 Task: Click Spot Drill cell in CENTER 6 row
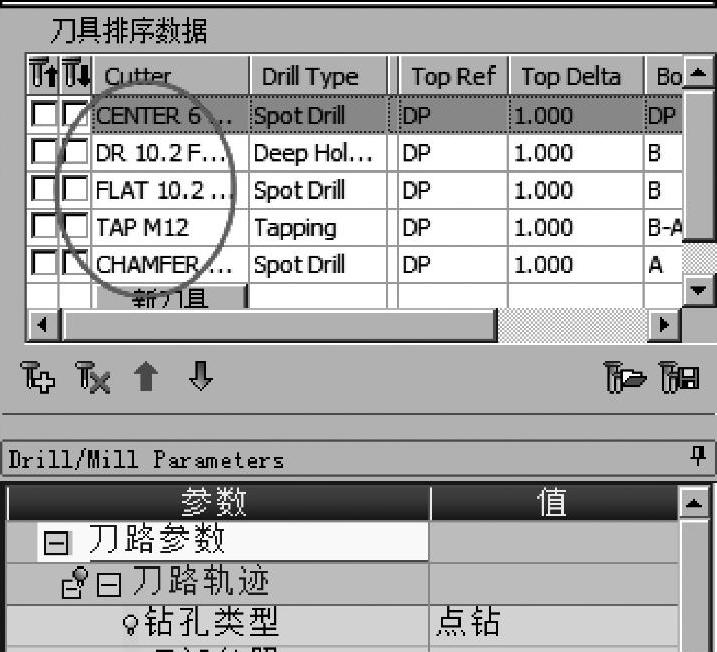(x=318, y=114)
